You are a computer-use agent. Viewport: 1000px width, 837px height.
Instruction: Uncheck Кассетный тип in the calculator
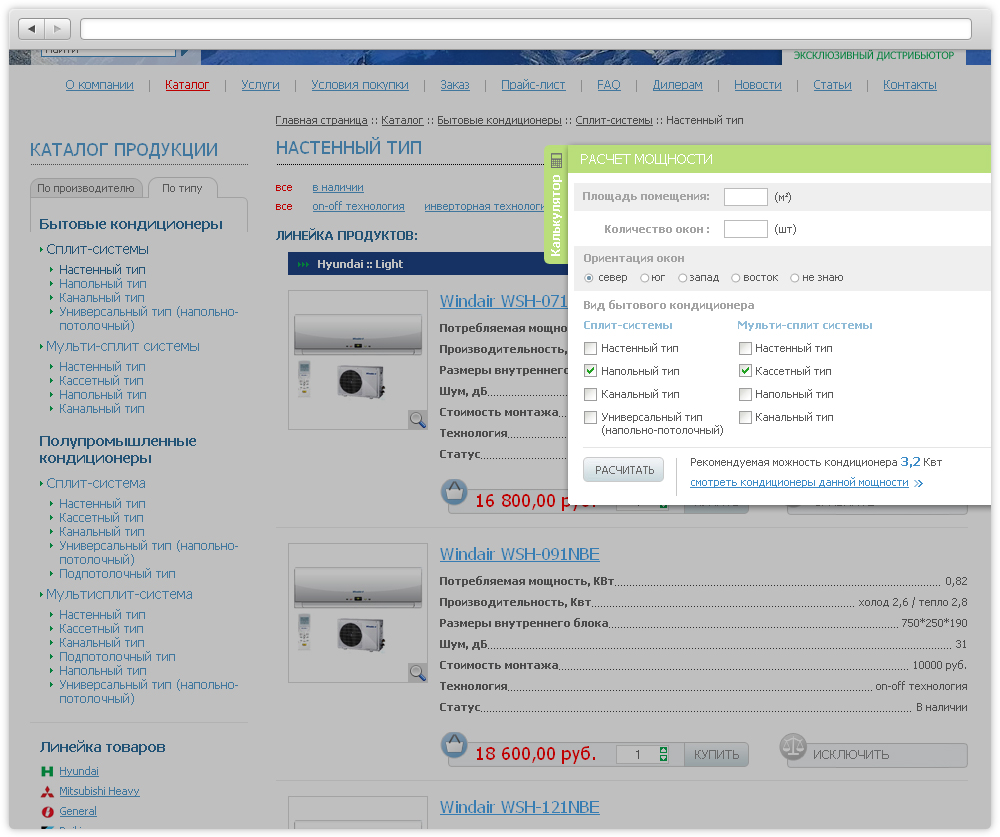click(745, 371)
